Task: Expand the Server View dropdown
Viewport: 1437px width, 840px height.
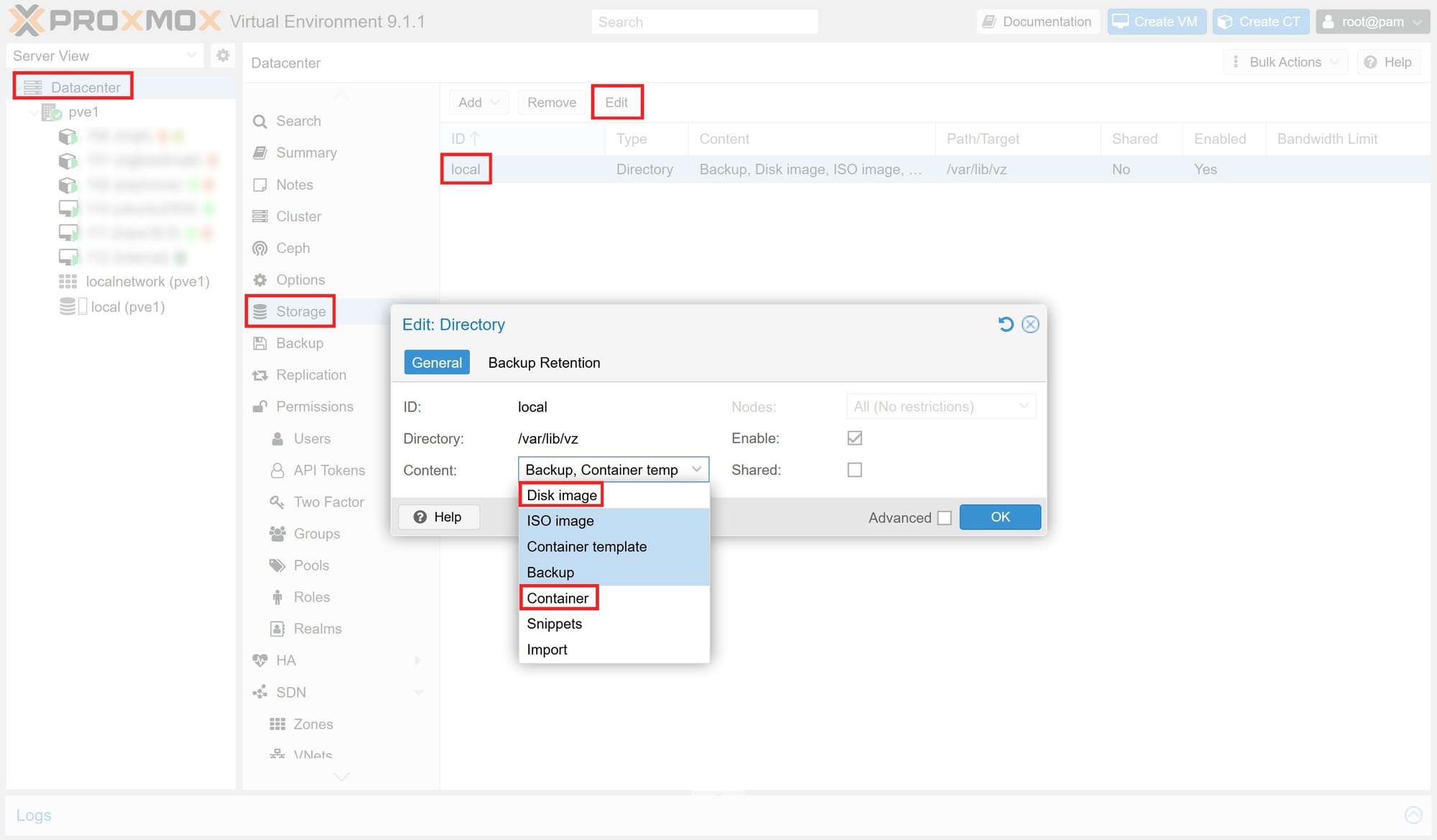Action: click(191, 55)
